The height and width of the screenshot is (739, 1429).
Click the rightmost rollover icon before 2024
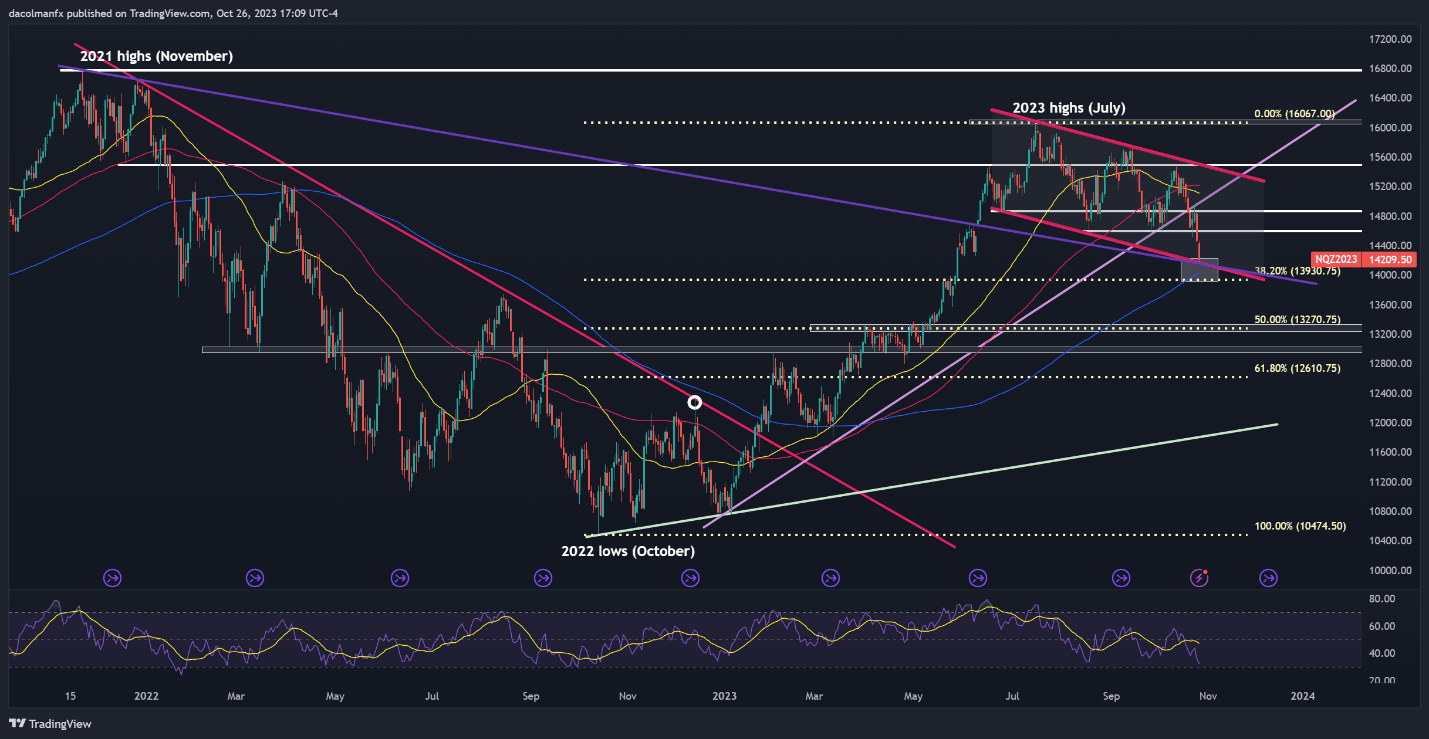[x=1268, y=577]
